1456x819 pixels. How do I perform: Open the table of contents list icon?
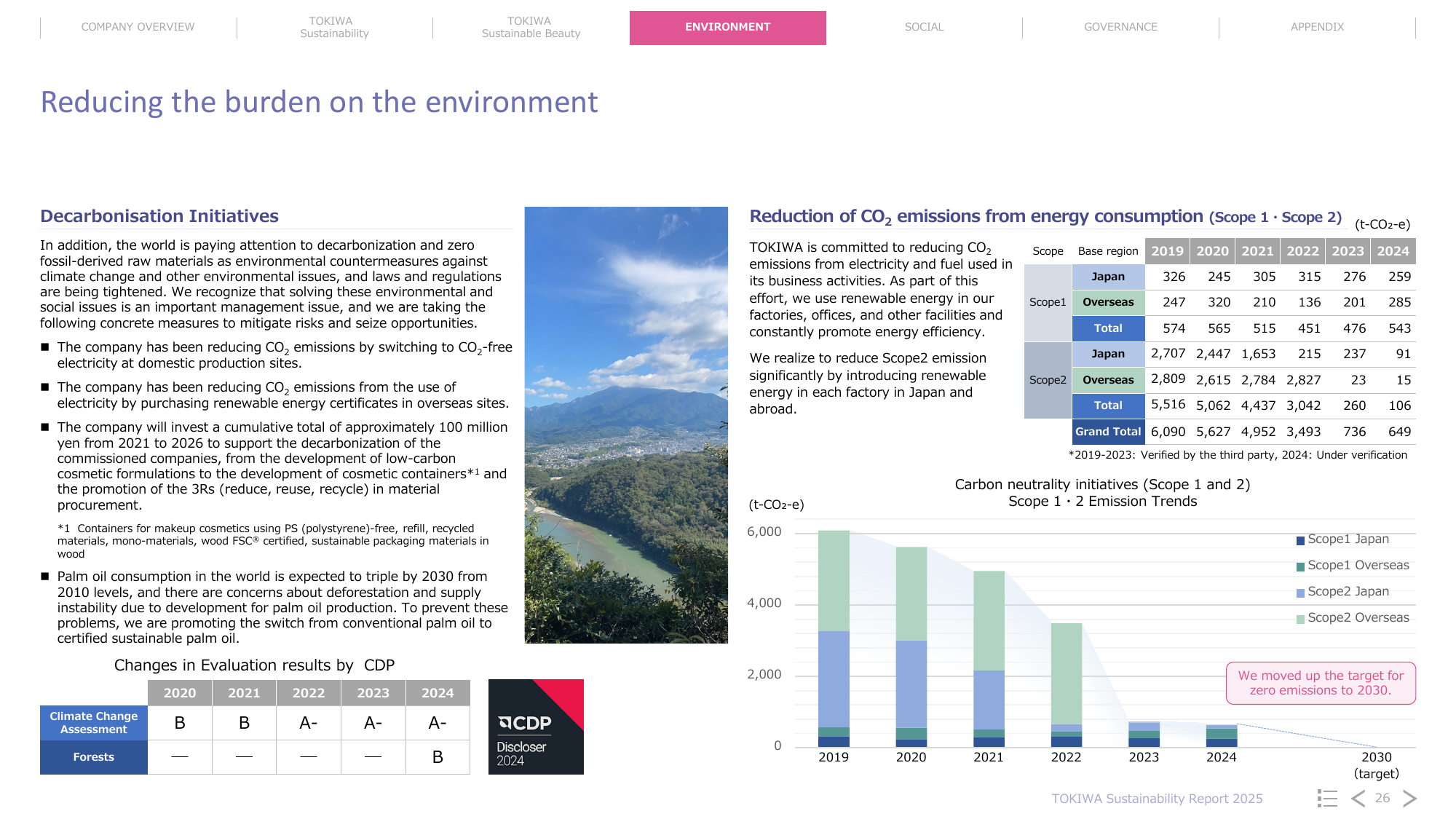coord(1327,798)
